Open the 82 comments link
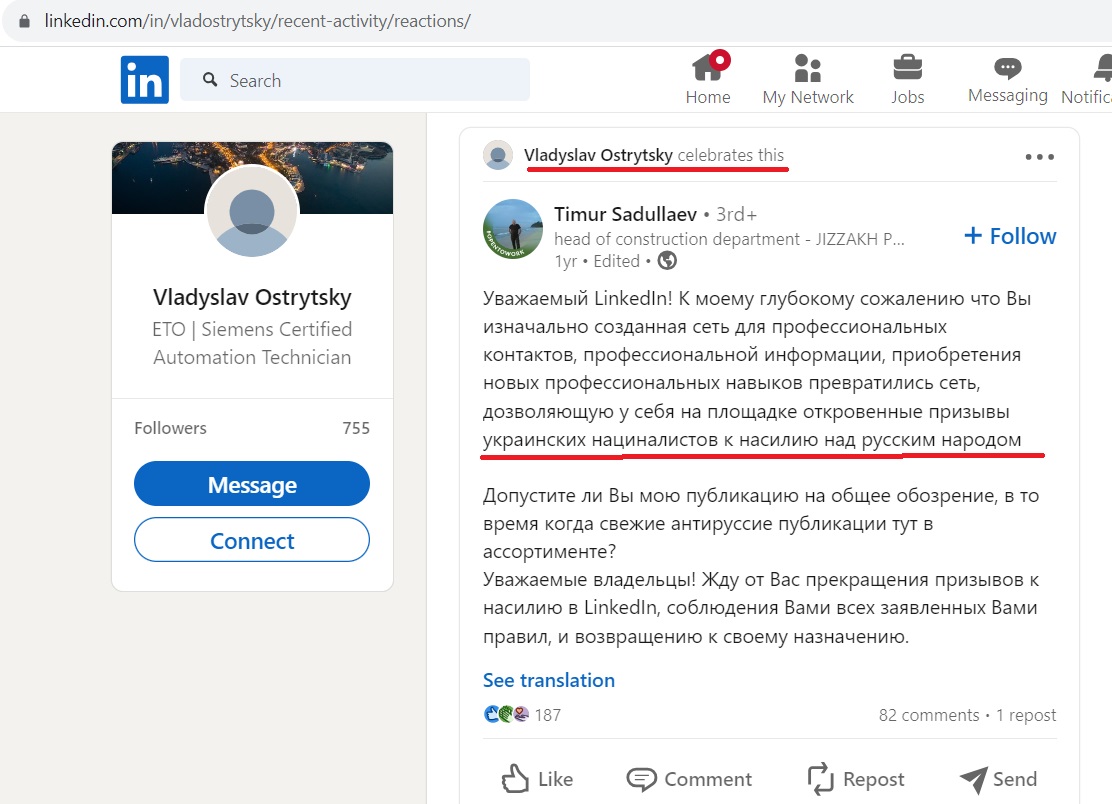The height and width of the screenshot is (804, 1112). [928, 715]
